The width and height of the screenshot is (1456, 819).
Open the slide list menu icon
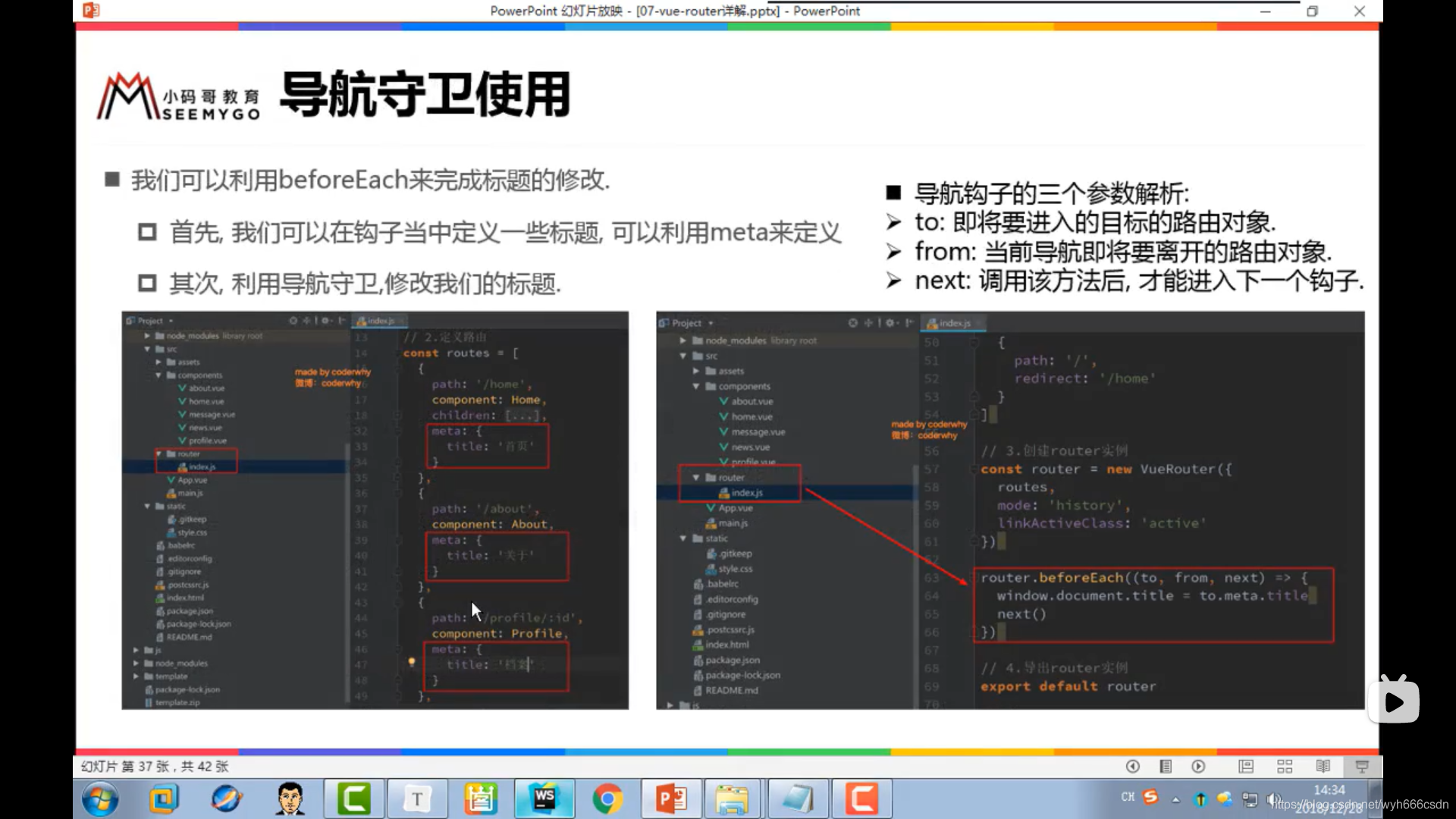coord(1166,767)
